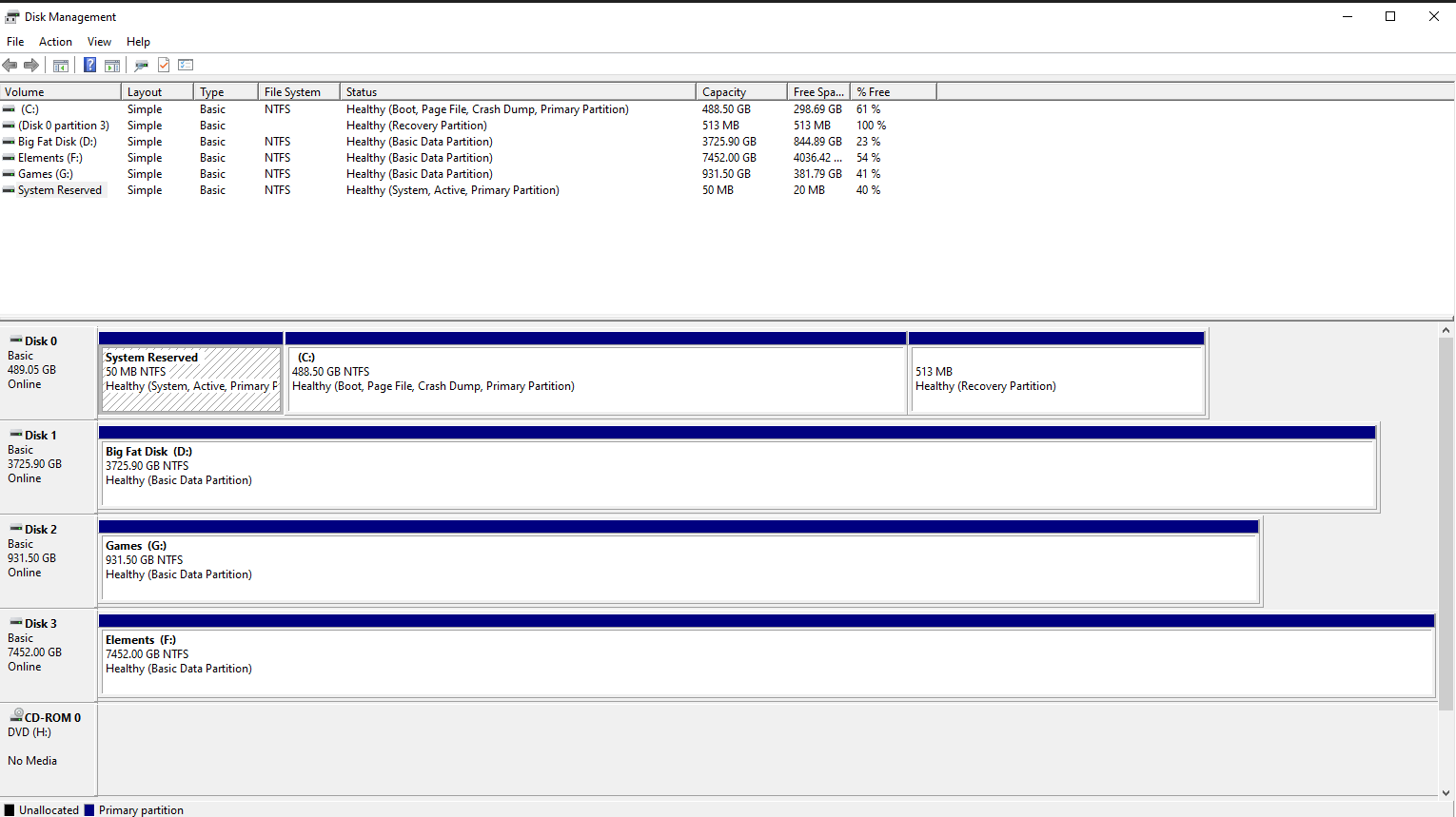
Task: Select the System Reserved partition block
Action: [x=190, y=373]
